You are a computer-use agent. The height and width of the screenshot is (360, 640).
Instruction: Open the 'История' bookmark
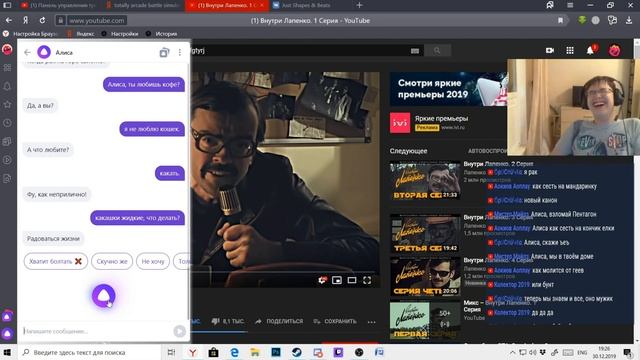pos(162,34)
